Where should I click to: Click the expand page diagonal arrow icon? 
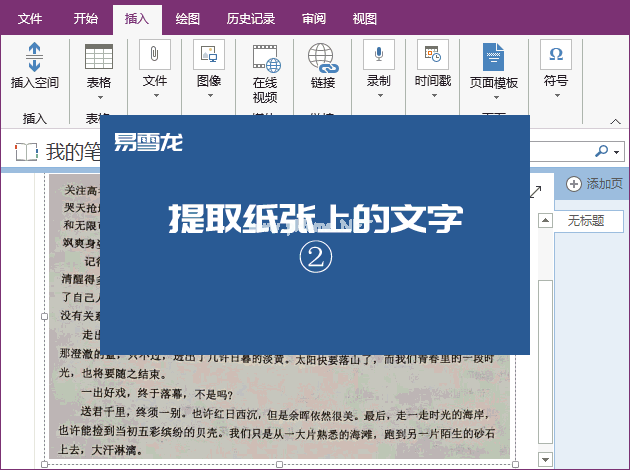point(536,192)
